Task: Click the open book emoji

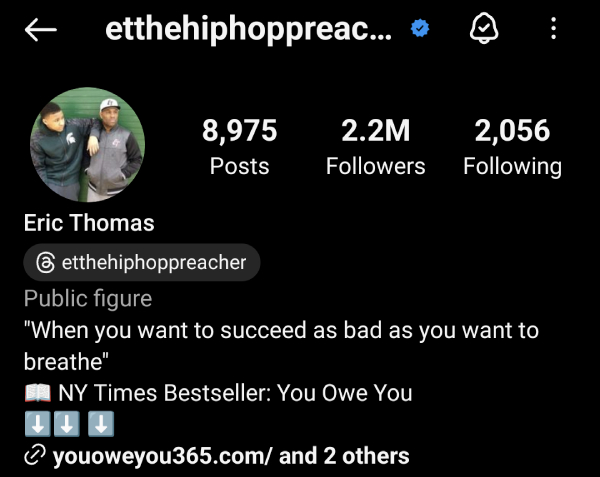Action: pos(38,393)
